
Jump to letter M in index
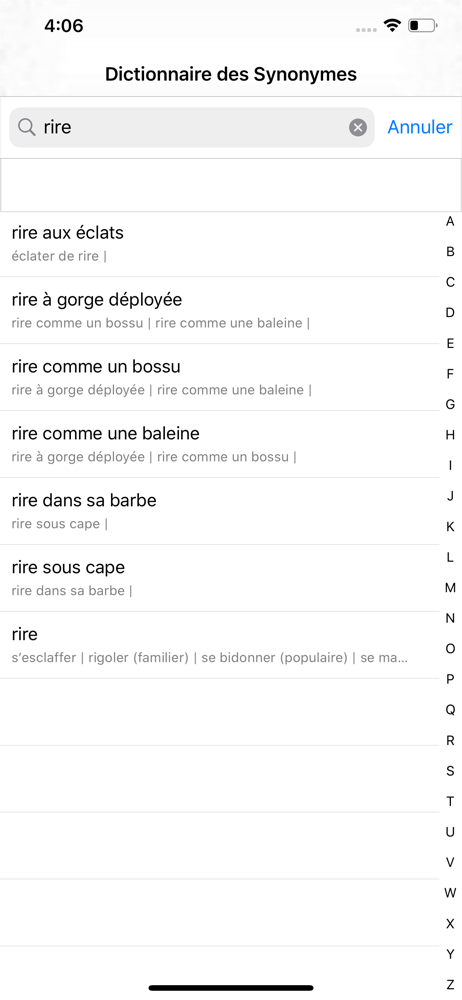coord(450,587)
